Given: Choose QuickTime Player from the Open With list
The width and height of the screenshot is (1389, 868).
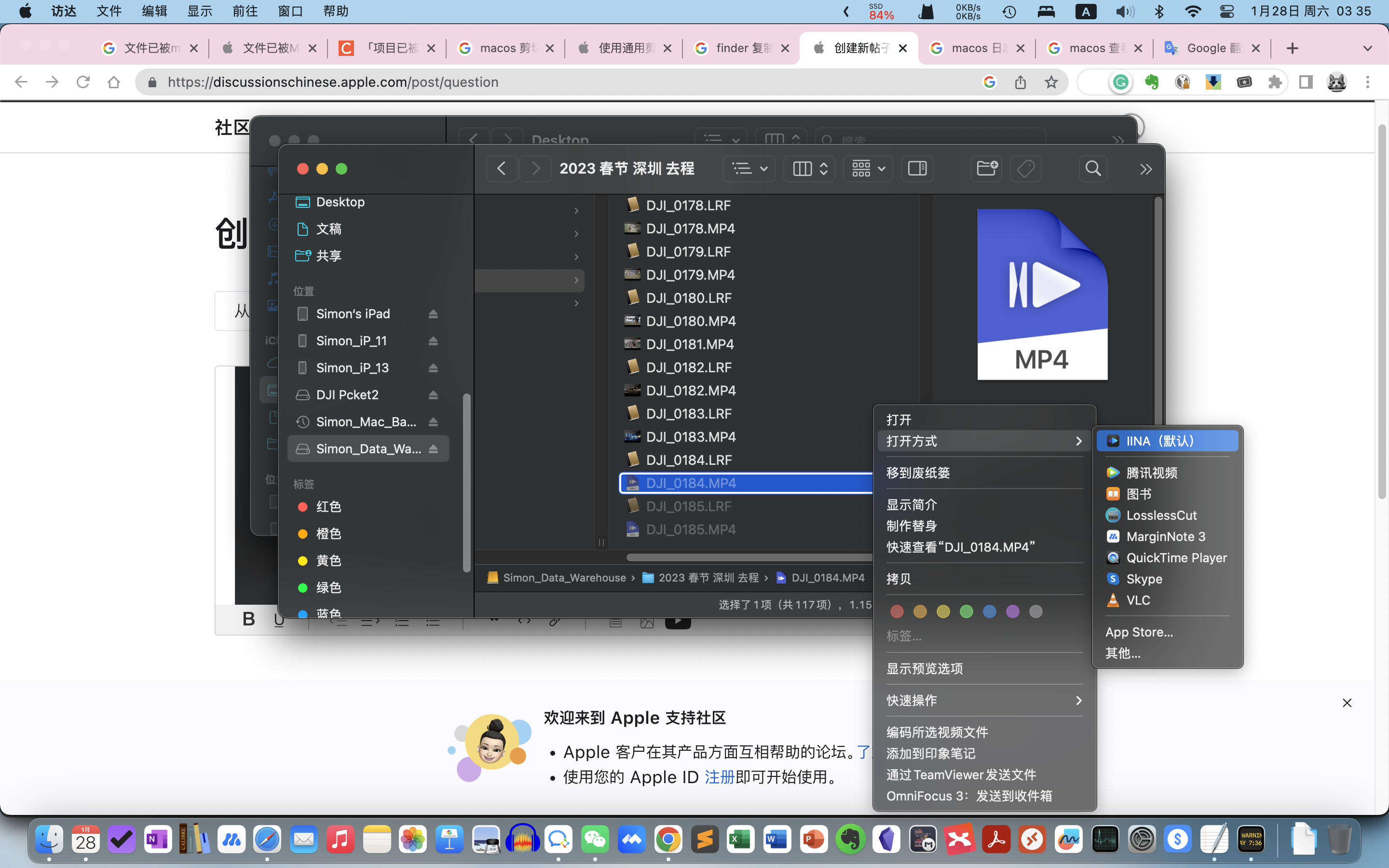Looking at the screenshot, I should [x=1176, y=557].
